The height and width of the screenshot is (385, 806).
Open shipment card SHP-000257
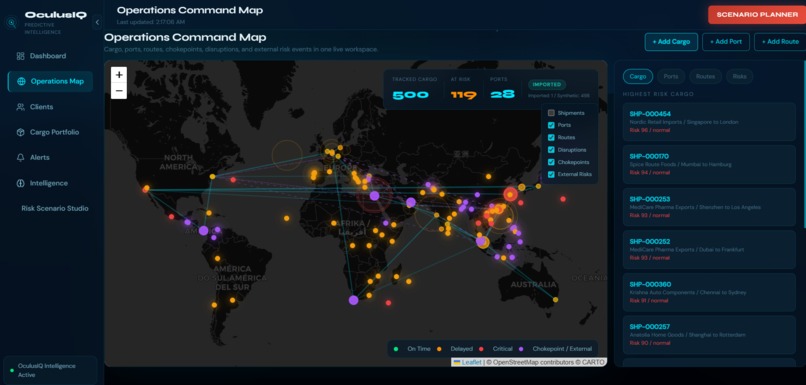709,335
